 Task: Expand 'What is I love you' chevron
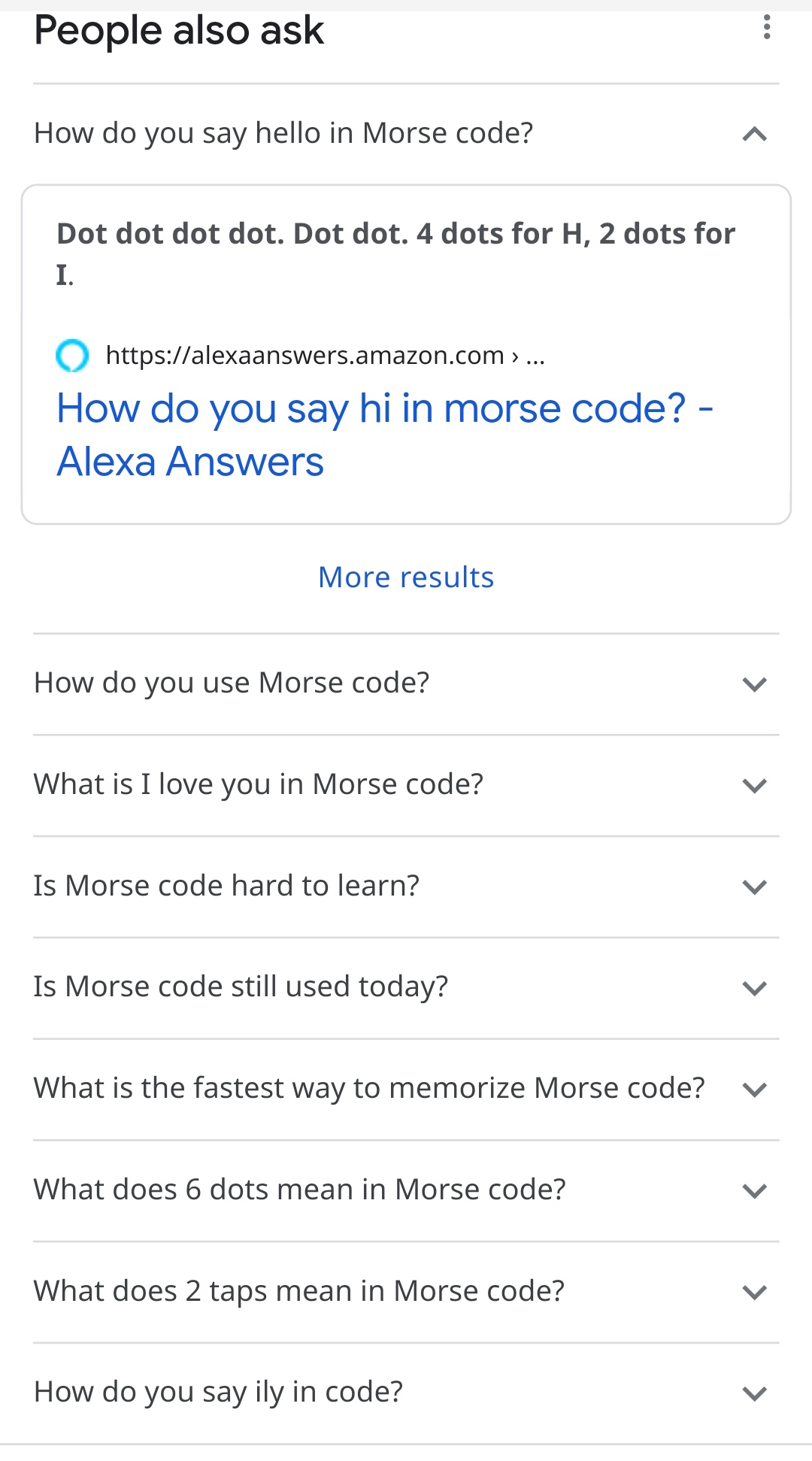pos(754,786)
